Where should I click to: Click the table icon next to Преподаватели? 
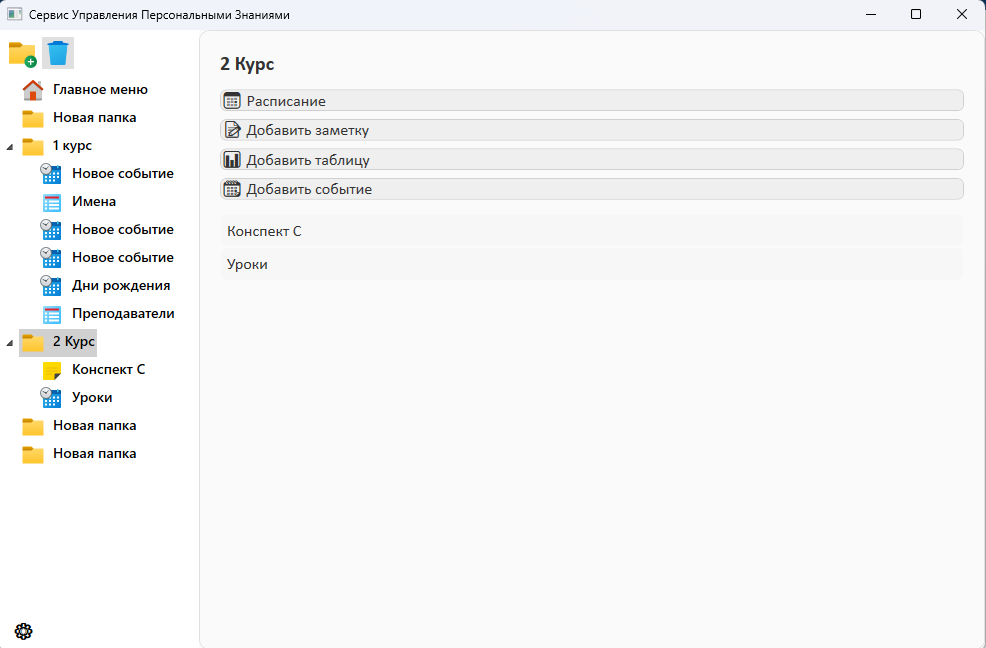52,315
